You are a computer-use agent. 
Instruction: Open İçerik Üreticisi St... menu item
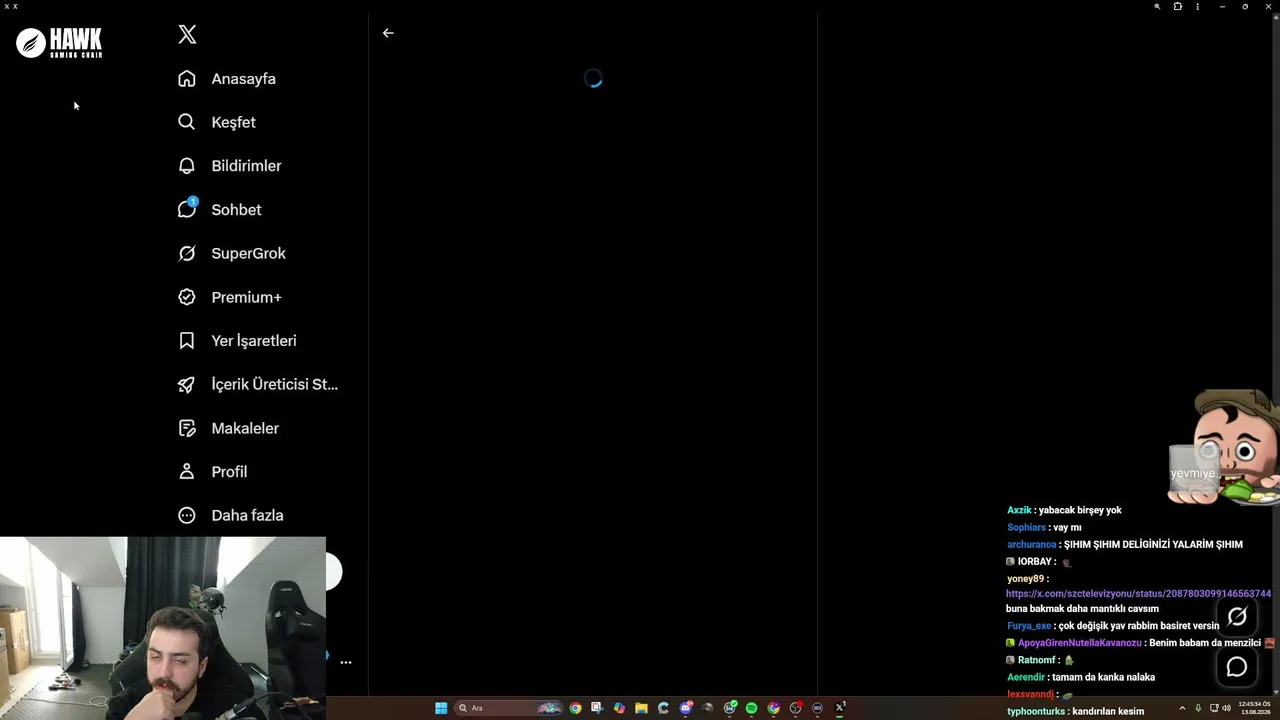(274, 384)
